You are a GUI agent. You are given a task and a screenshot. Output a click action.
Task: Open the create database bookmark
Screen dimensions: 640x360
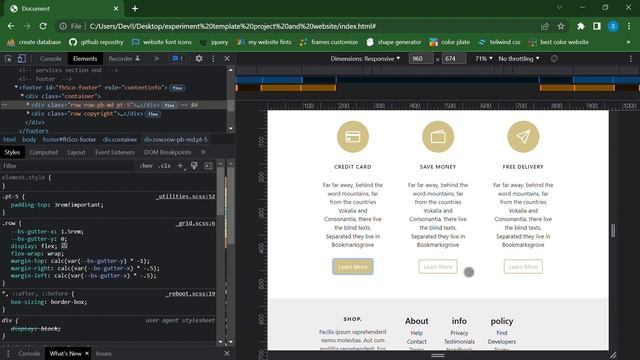(x=34, y=42)
